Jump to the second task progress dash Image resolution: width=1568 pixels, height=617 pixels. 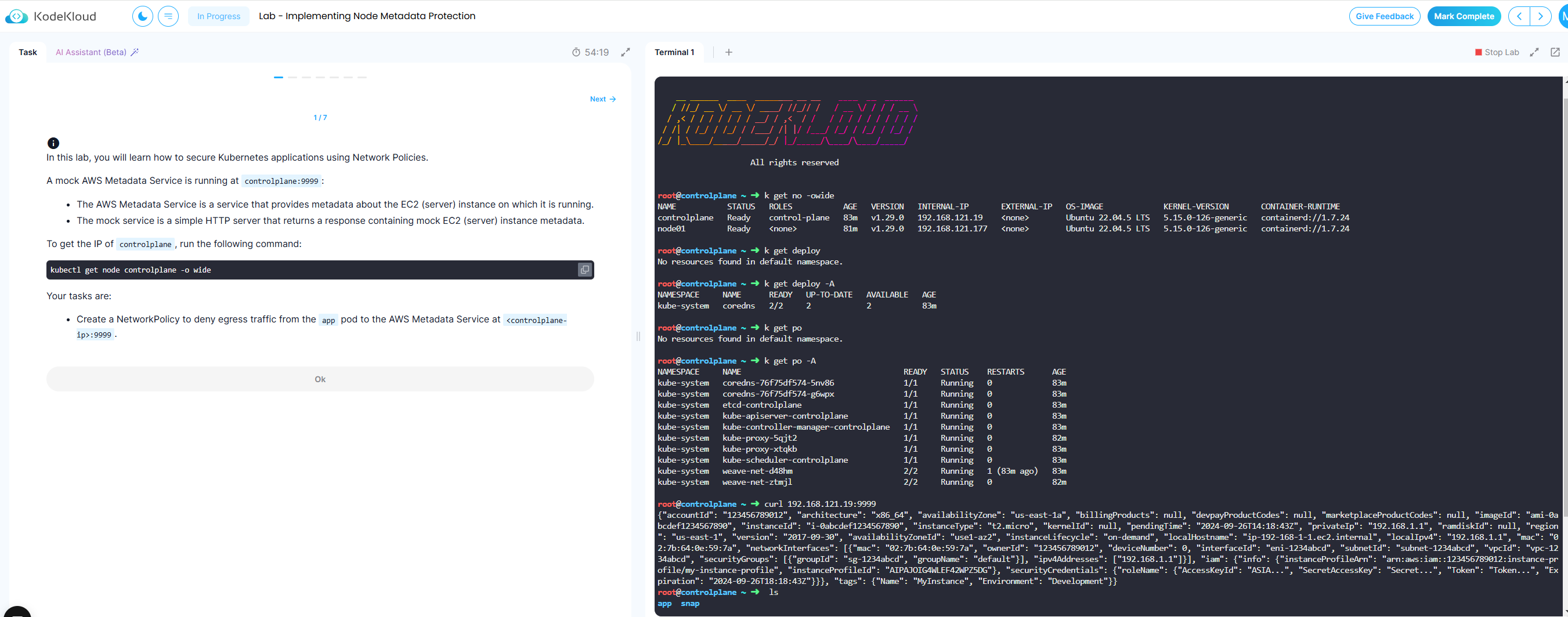point(292,77)
